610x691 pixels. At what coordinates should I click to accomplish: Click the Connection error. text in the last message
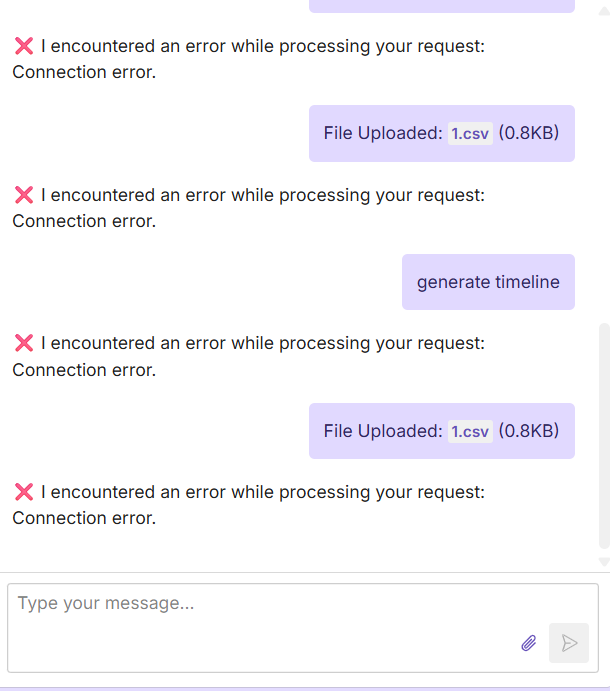[x=84, y=518]
